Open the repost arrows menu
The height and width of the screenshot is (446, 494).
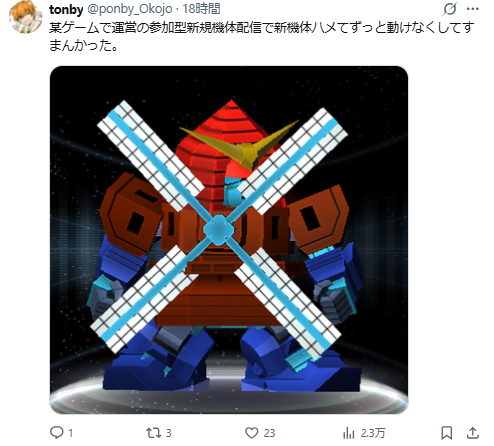pos(153,433)
